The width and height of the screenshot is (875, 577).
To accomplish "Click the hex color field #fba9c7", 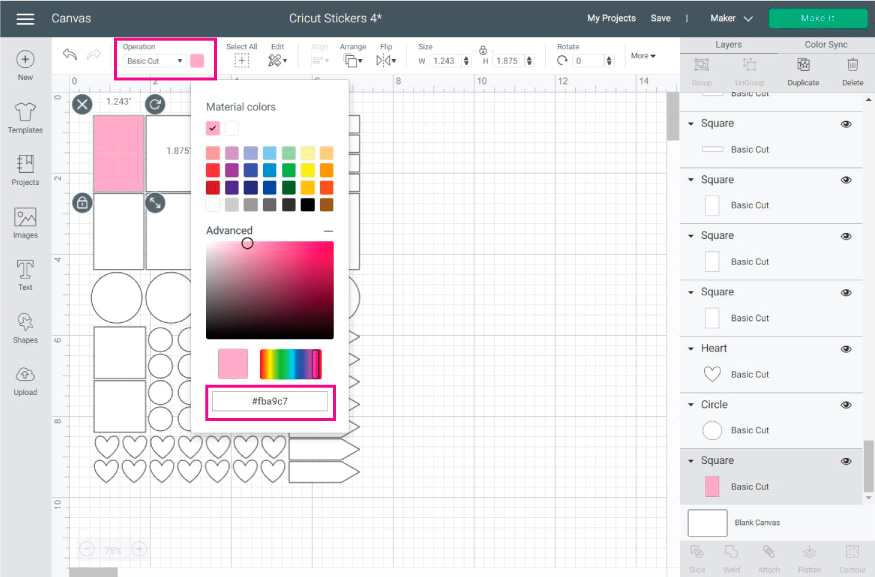I will [x=270, y=401].
